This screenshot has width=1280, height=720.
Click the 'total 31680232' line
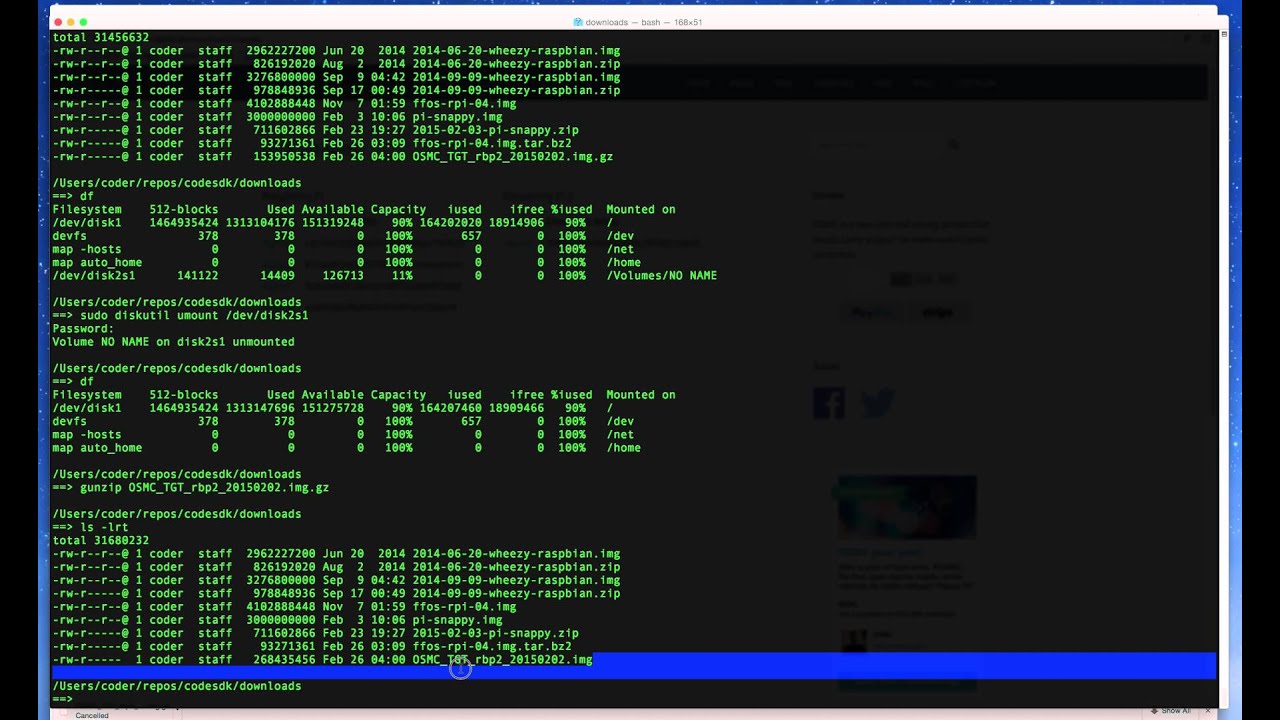tap(101, 540)
